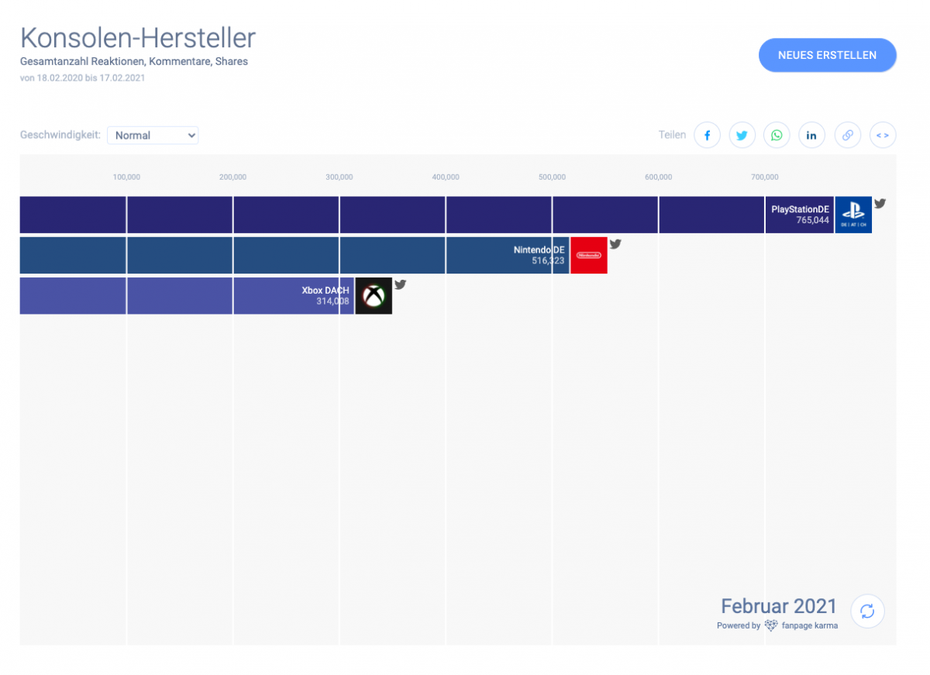Viewport: 930px width, 675px height.
Task: Open the Geschwindigkeit Normal dropdown
Action: click(x=152, y=135)
